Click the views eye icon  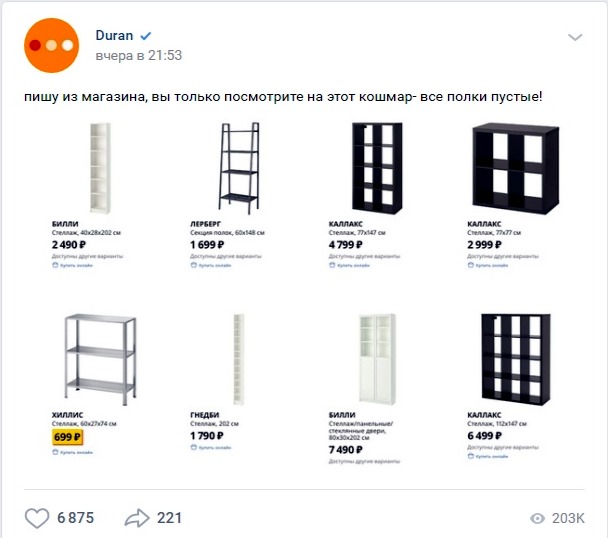[537, 518]
